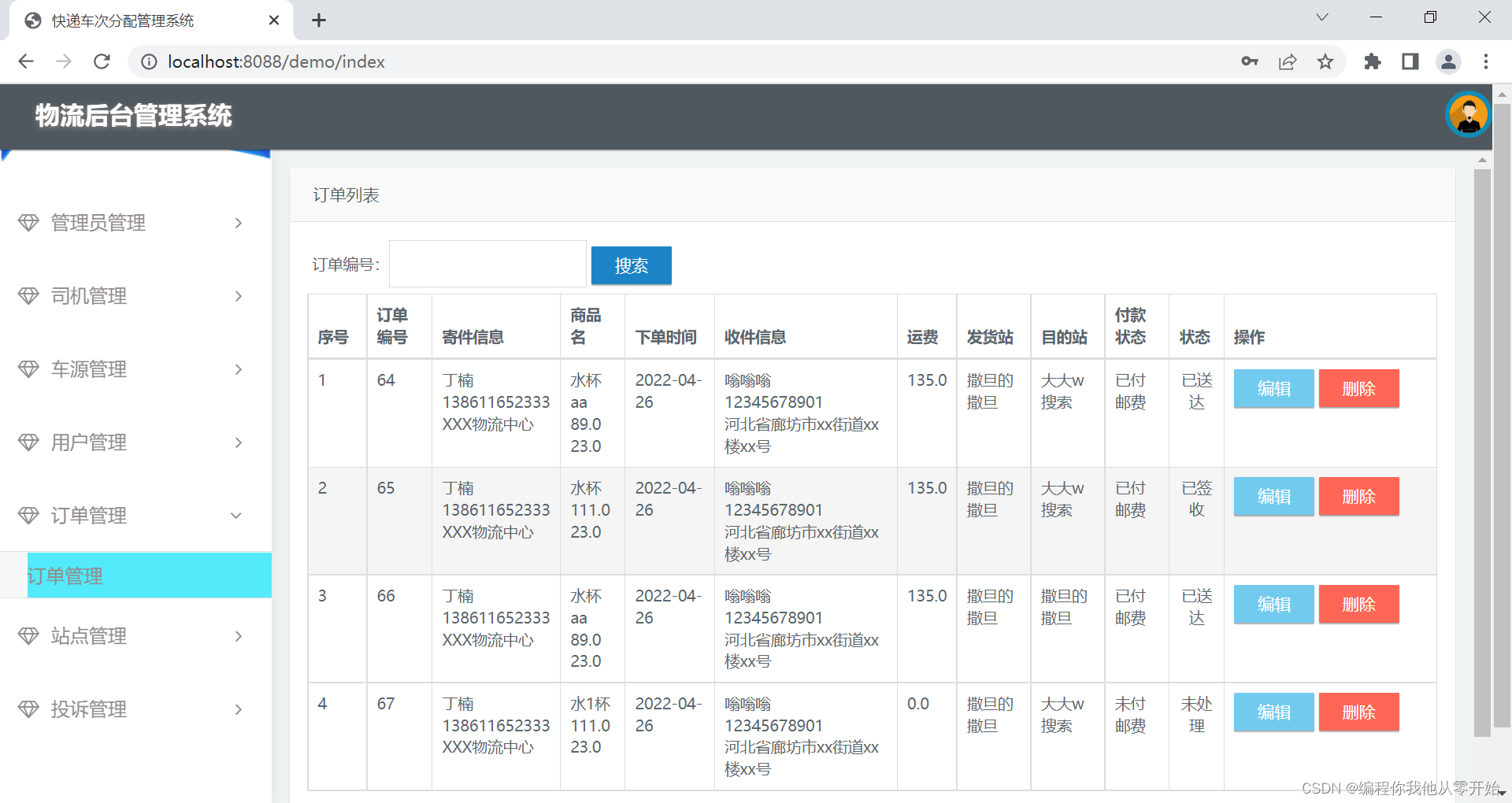Screen dimensions: 1512x803
Task: Click the 站点管理 diamond icon
Action: coord(28,636)
